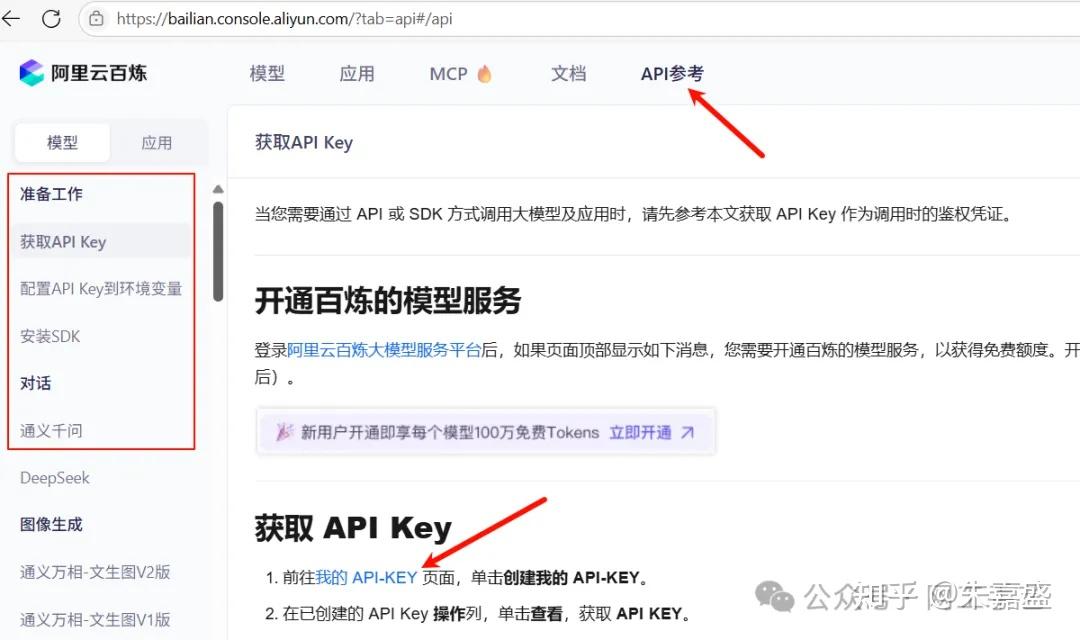This screenshot has width=1080, height=640.
Task: Select 获取API Key in the sidebar
Action: (101, 242)
